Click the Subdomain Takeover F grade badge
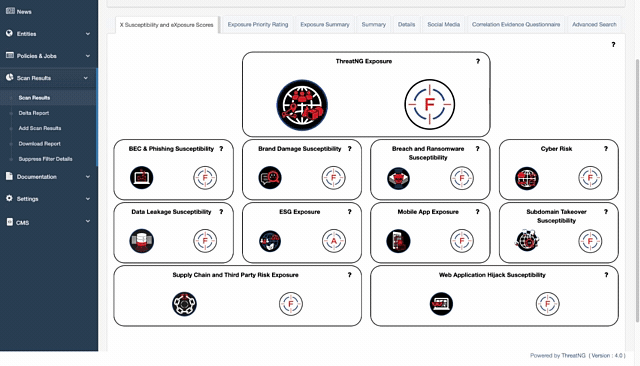This screenshot has width=640, height=366. [x=590, y=241]
